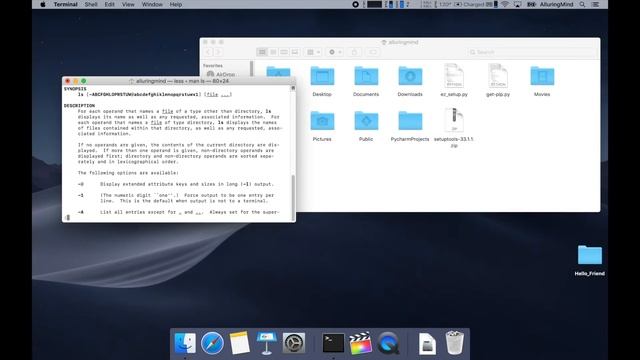Click the Finder icon in the Dock
This screenshot has width=640, height=360.
point(185,343)
